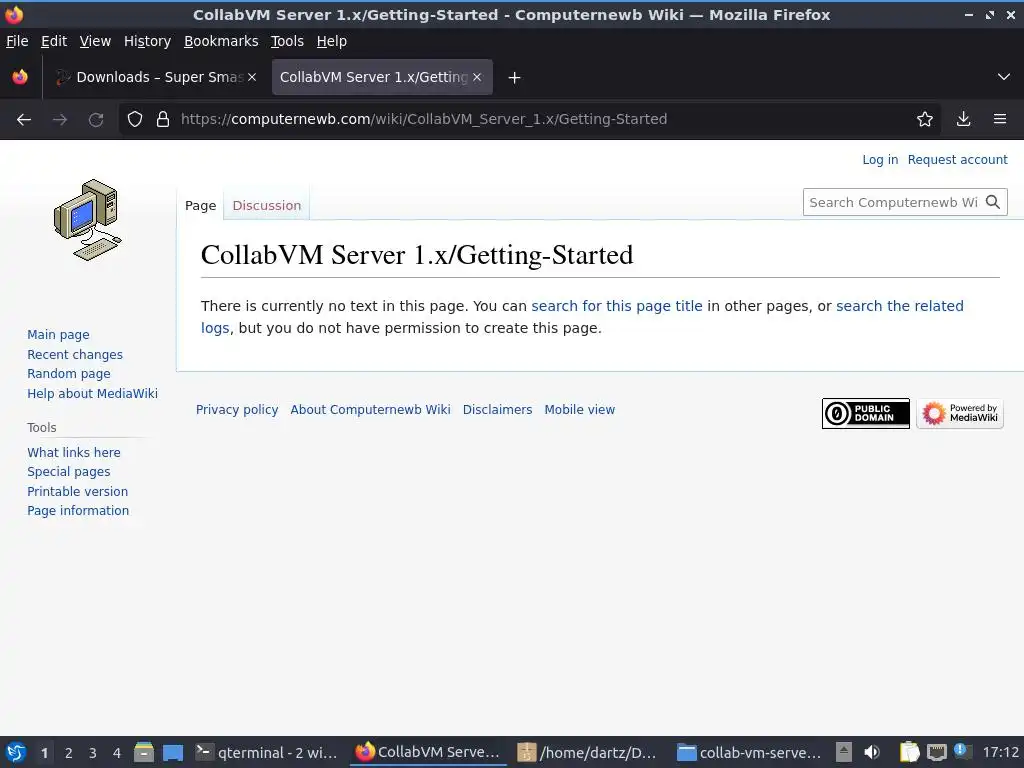Open Special pages link
This screenshot has width=1024, height=768.
69,472
